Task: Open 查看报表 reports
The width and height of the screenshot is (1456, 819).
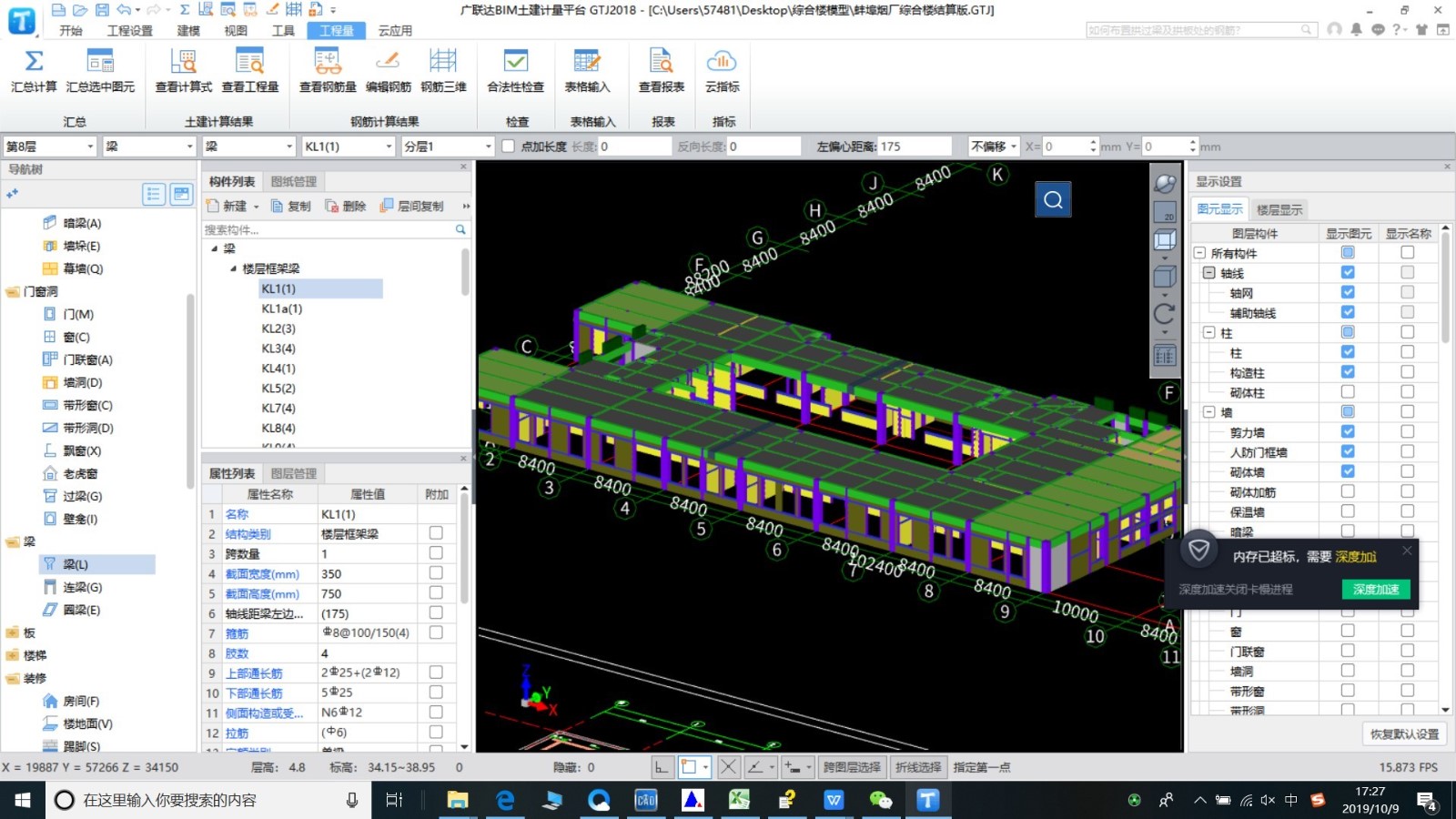Action: [x=662, y=71]
